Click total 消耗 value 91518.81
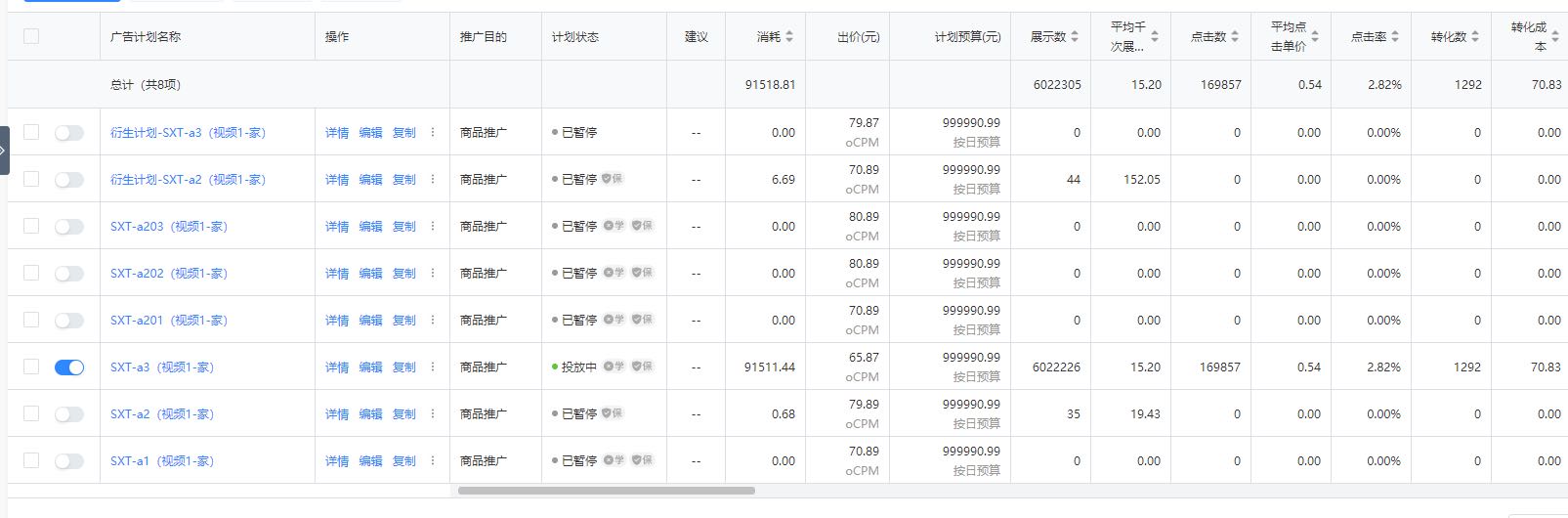This screenshot has height=518, width=1568. click(770, 84)
